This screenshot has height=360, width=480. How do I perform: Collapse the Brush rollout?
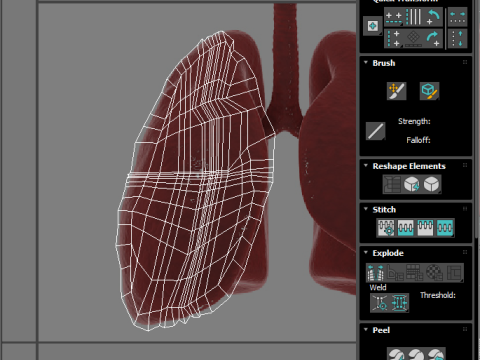(366, 63)
